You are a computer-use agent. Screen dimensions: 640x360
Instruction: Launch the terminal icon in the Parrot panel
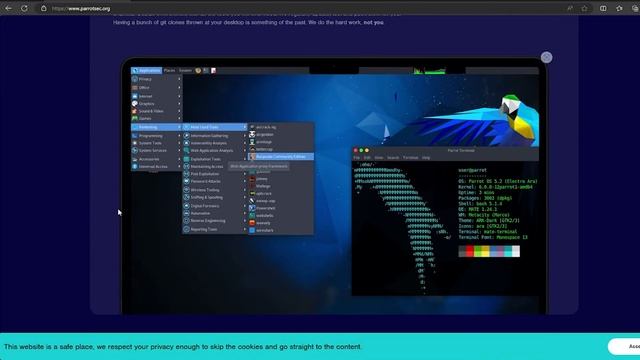click(x=206, y=71)
